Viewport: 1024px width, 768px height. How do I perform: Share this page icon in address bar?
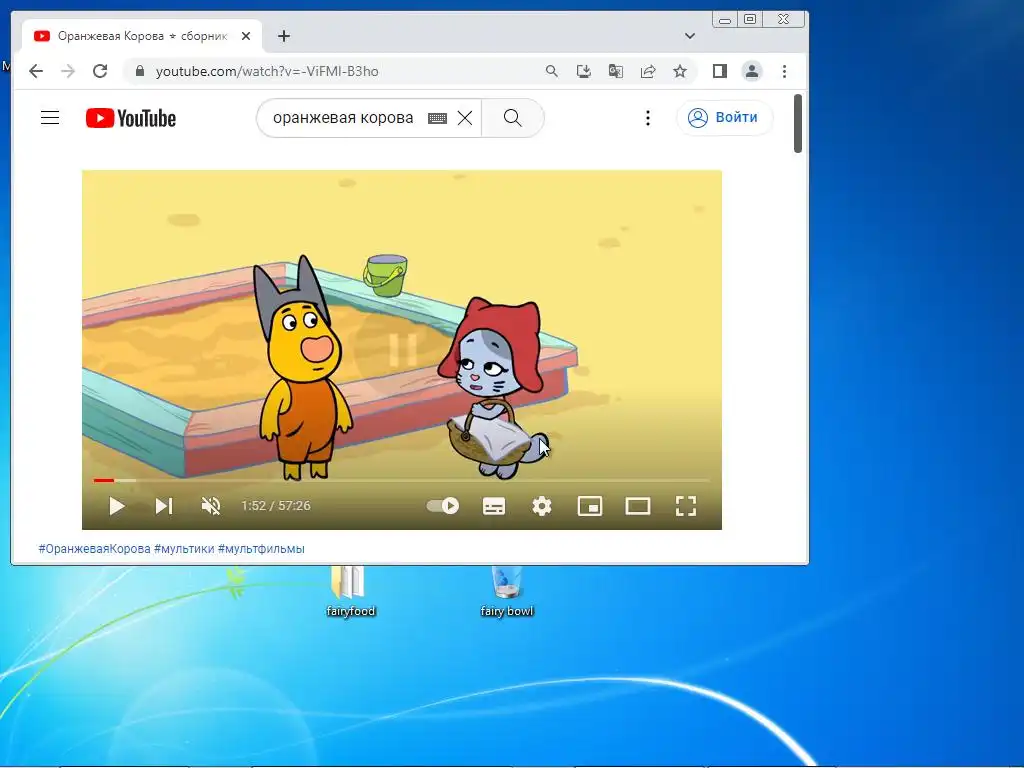coord(648,71)
